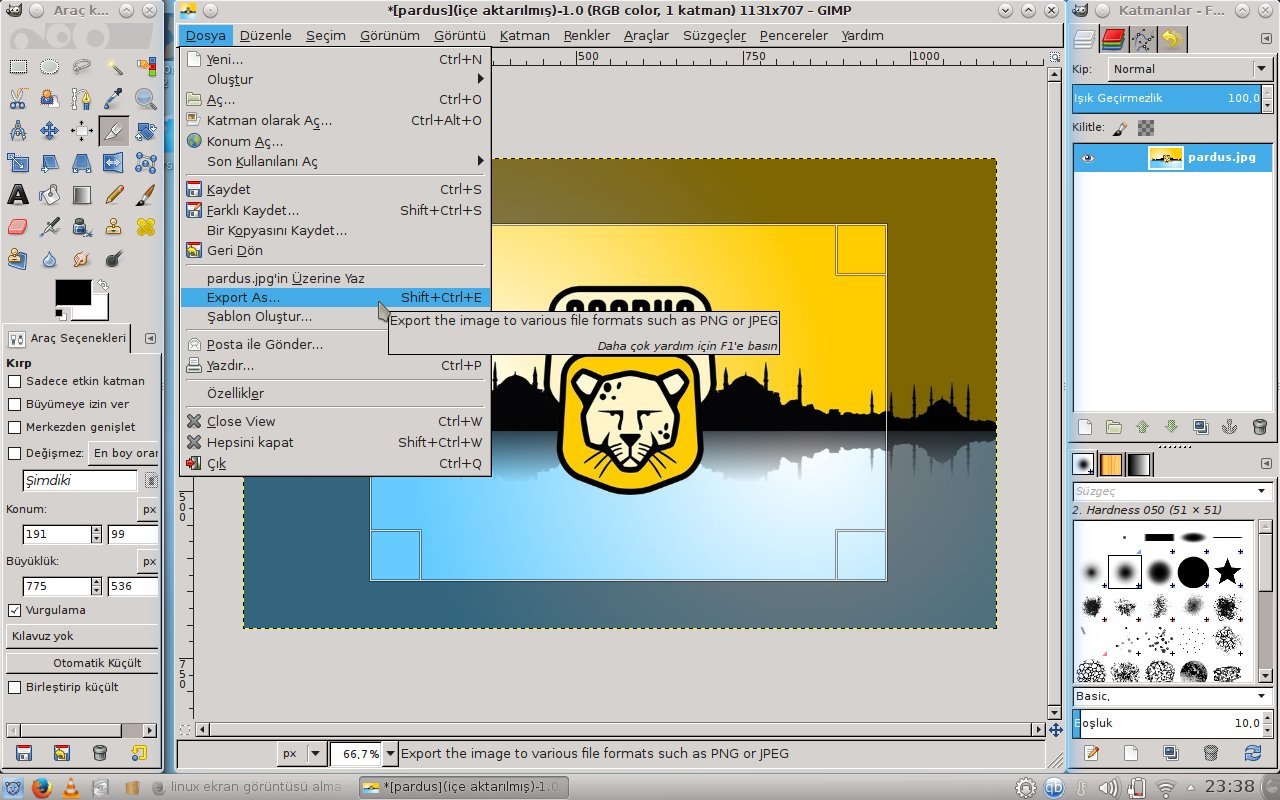The image size is (1280, 800).
Task: Open the Büyüklük px unit dropdown
Action: click(148, 561)
